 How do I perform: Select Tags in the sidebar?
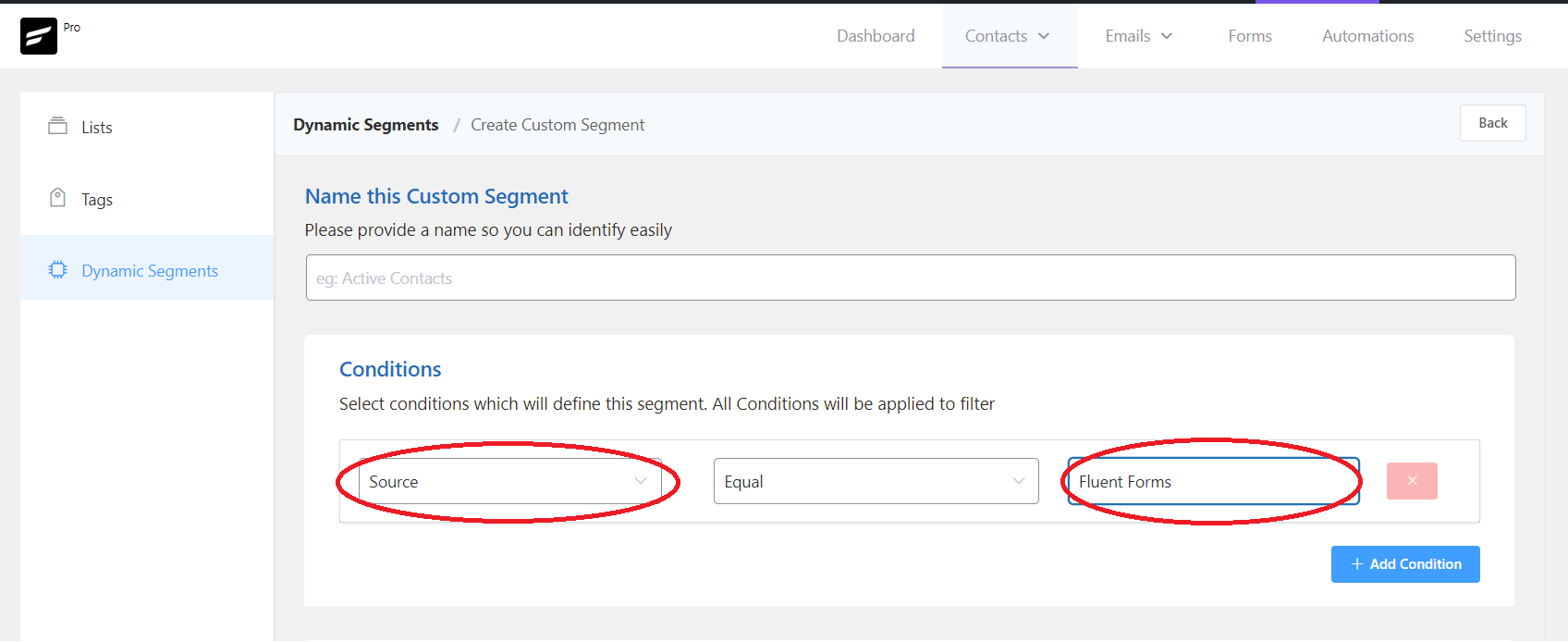(x=97, y=200)
